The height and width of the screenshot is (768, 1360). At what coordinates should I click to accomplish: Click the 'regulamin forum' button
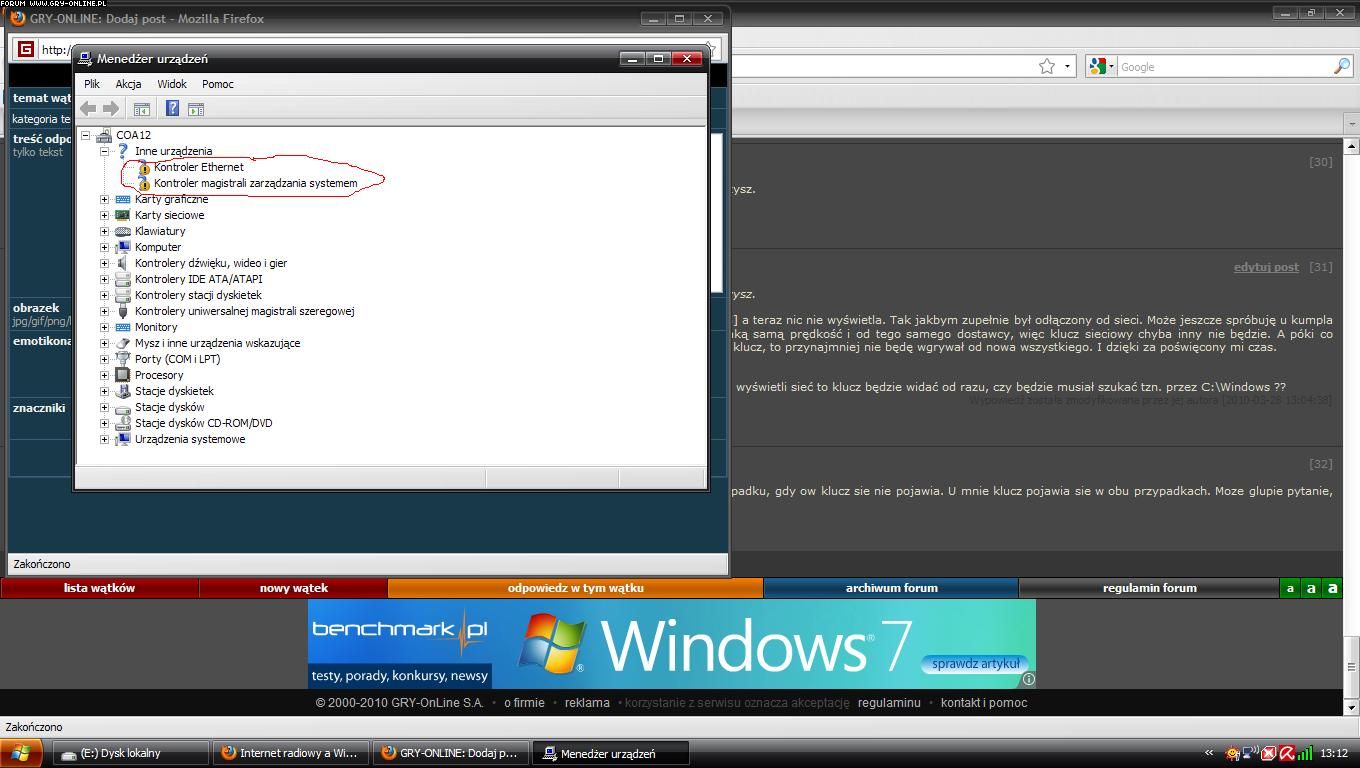[x=1149, y=588]
